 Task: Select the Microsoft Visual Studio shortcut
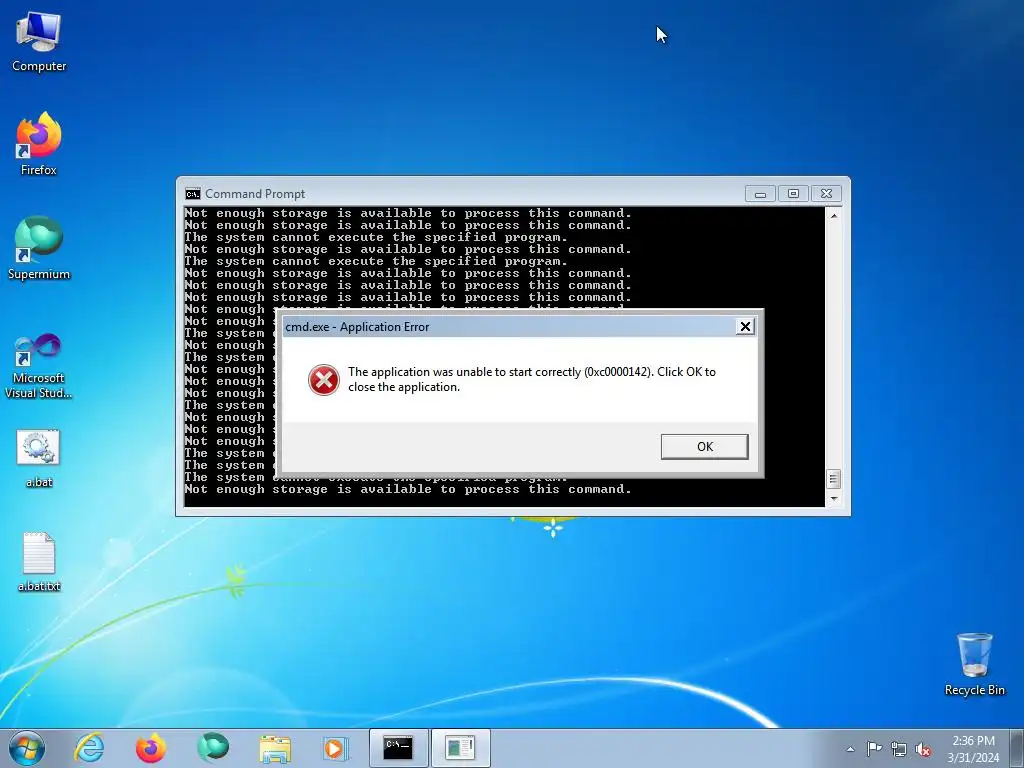tap(39, 366)
